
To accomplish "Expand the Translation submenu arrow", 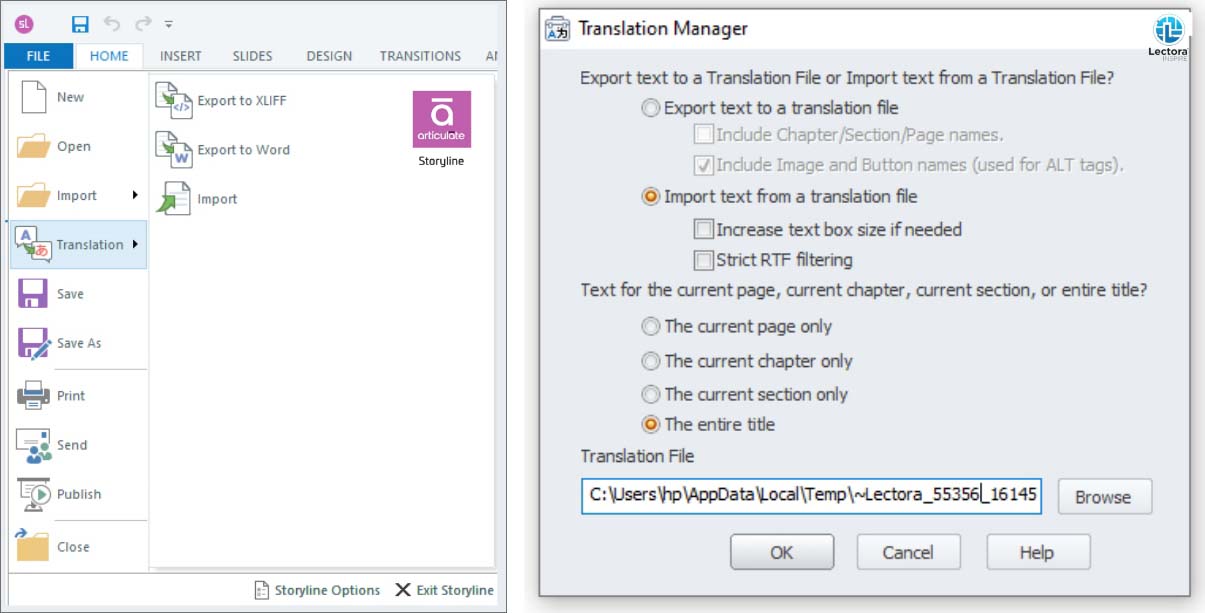I will coord(135,244).
